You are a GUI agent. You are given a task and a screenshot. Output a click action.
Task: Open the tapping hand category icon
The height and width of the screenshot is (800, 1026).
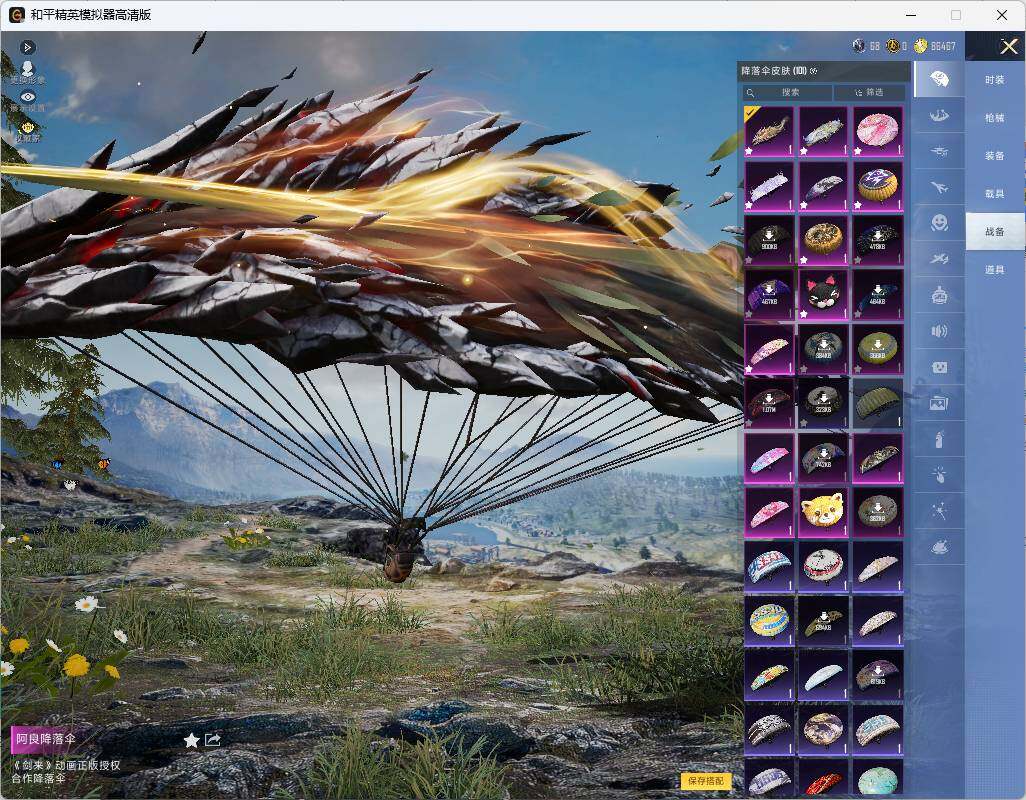tap(939, 475)
